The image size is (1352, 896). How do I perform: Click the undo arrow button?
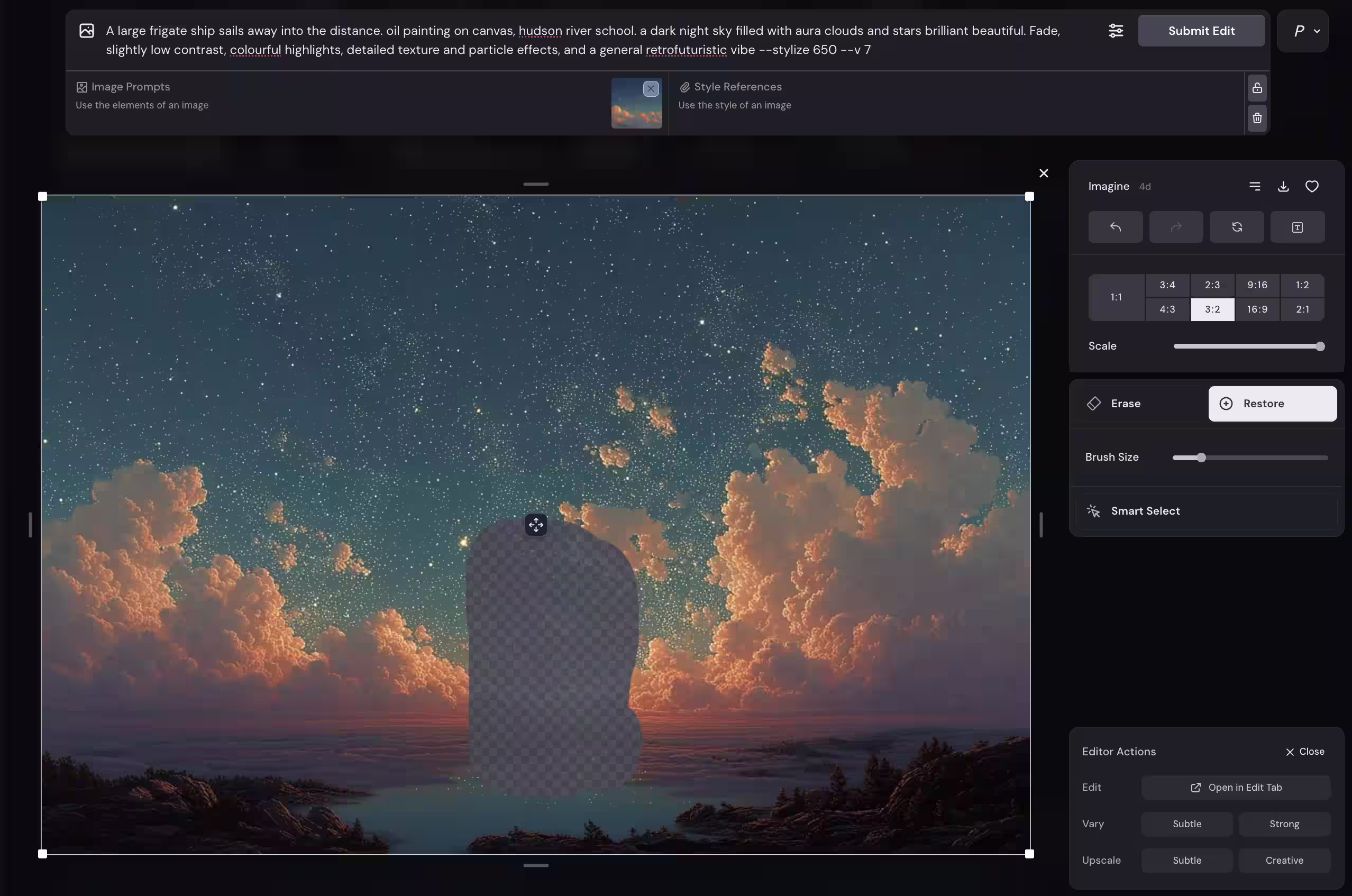[1115, 227]
